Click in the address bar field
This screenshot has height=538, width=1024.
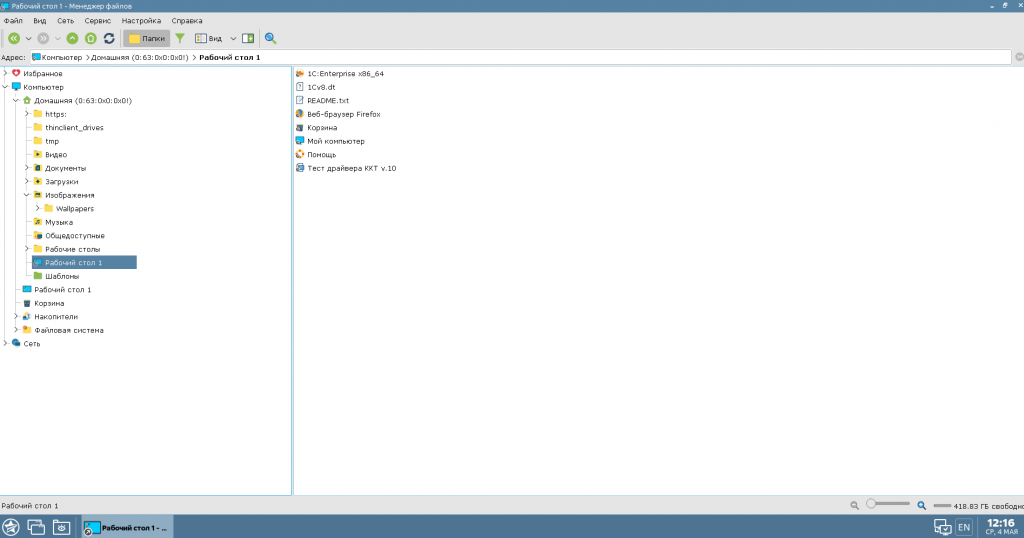(x=520, y=57)
